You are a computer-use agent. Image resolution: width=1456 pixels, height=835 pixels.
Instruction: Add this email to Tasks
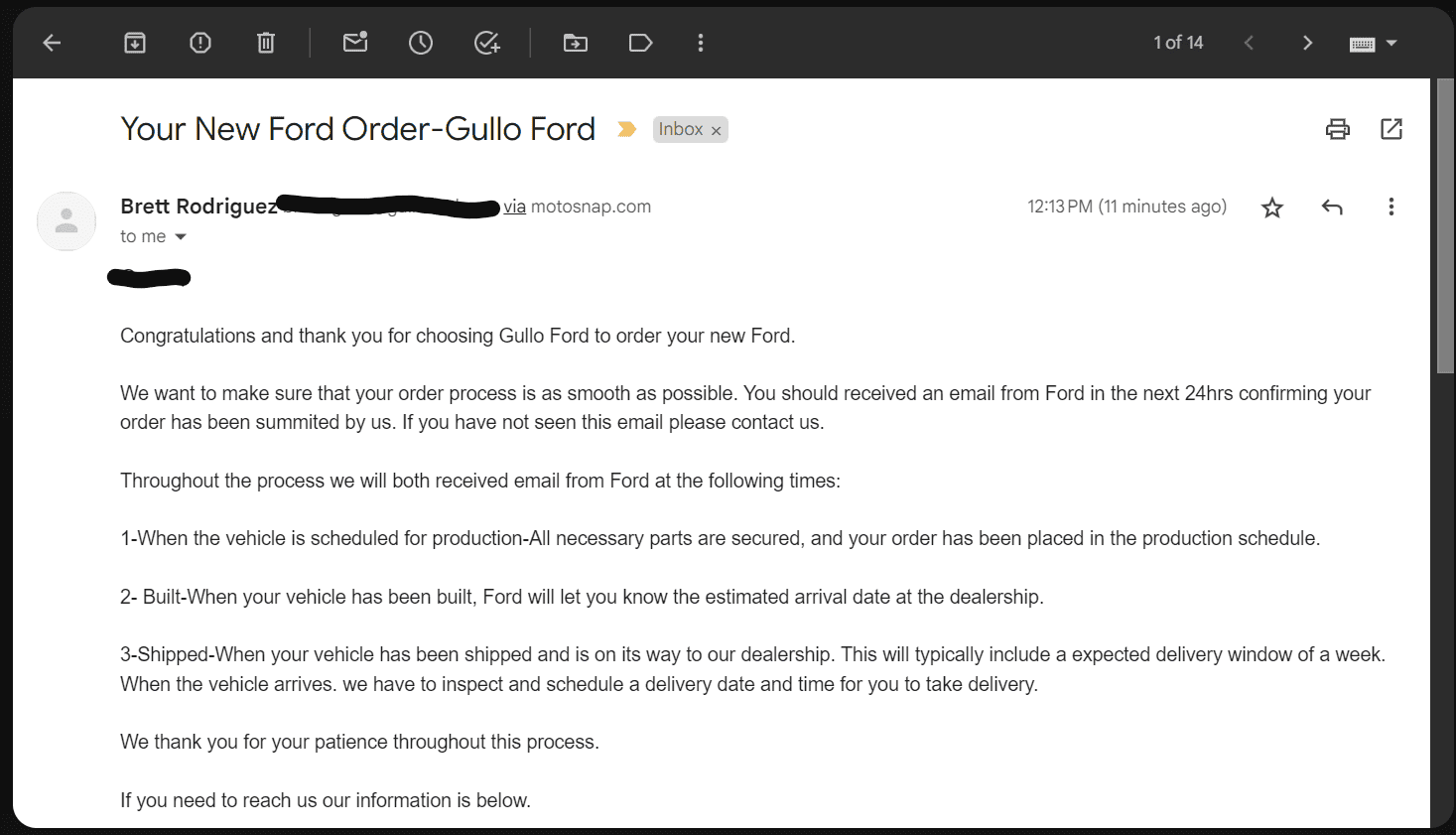[486, 43]
